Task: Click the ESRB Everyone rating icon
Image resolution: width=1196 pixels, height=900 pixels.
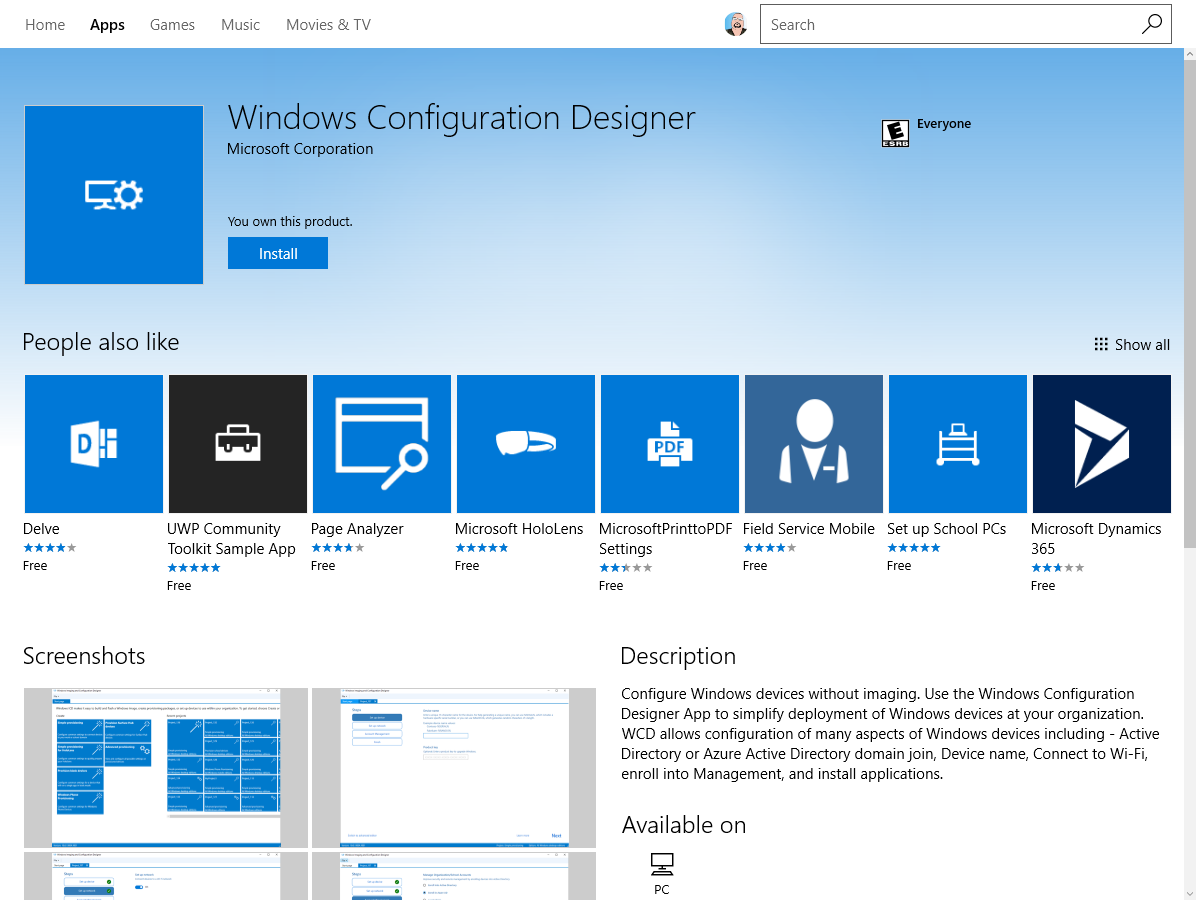Action: [x=895, y=133]
